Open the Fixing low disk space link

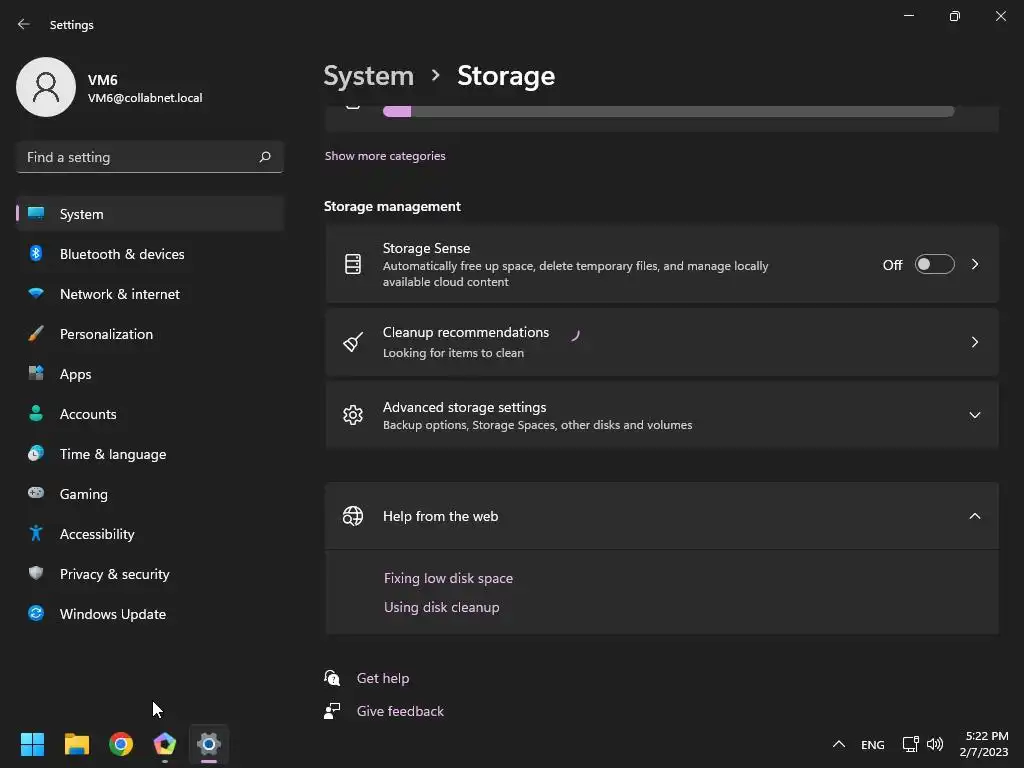[448, 578]
